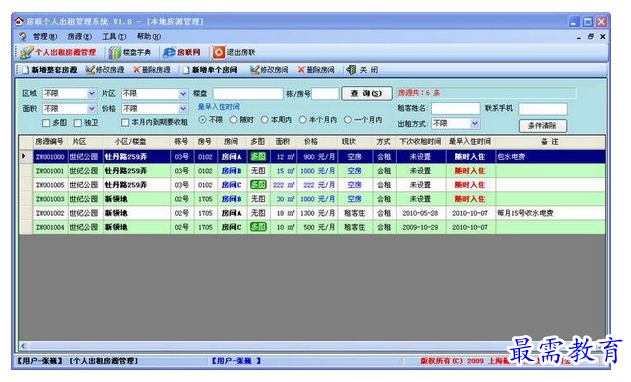Open the 区域 dropdown

tap(91, 94)
